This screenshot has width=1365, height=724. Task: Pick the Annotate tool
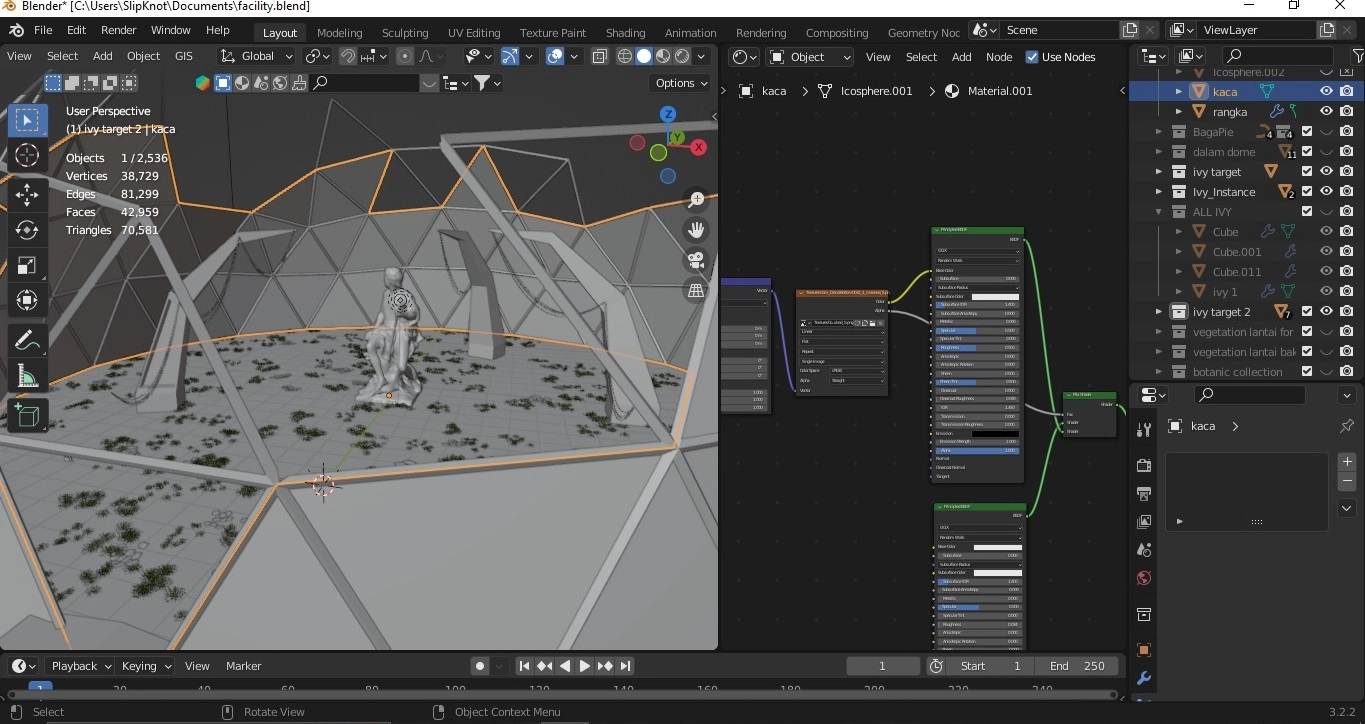[27, 340]
